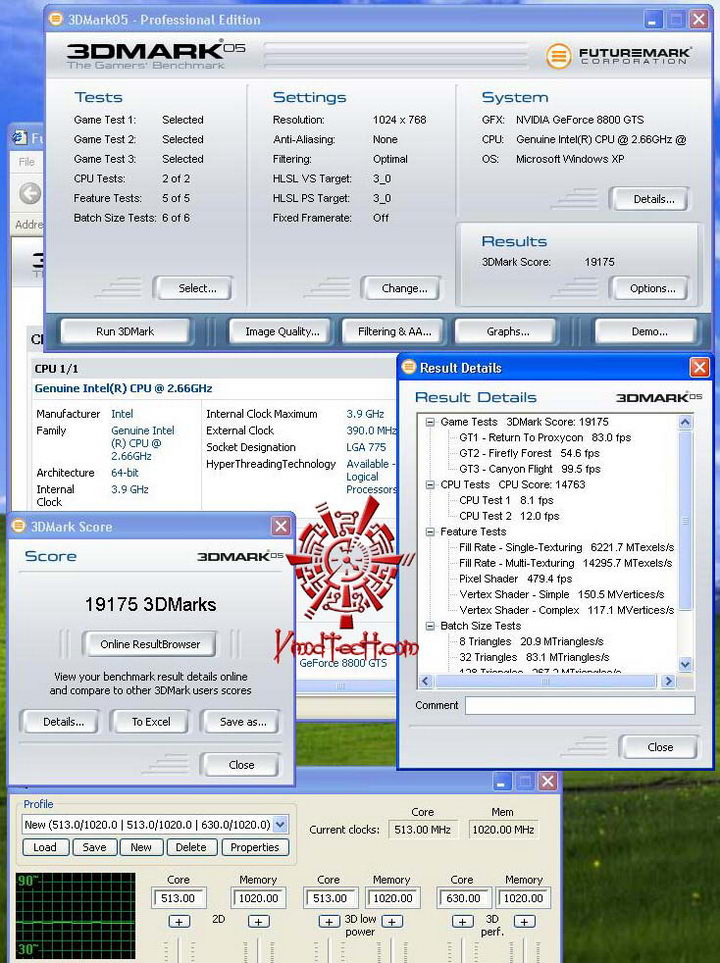Click the Current clocks Mem 1020.00 MHz field
Image resolution: width=720 pixels, height=963 pixels.
[503, 830]
